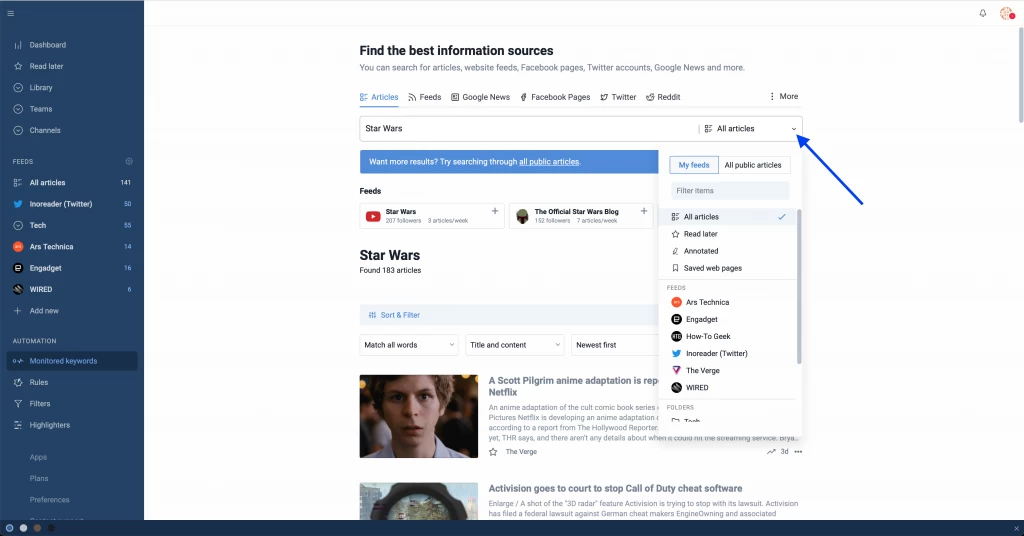The image size is (1024, 536).
Task: Open user profile avatar
Action: coord(1006,13)
